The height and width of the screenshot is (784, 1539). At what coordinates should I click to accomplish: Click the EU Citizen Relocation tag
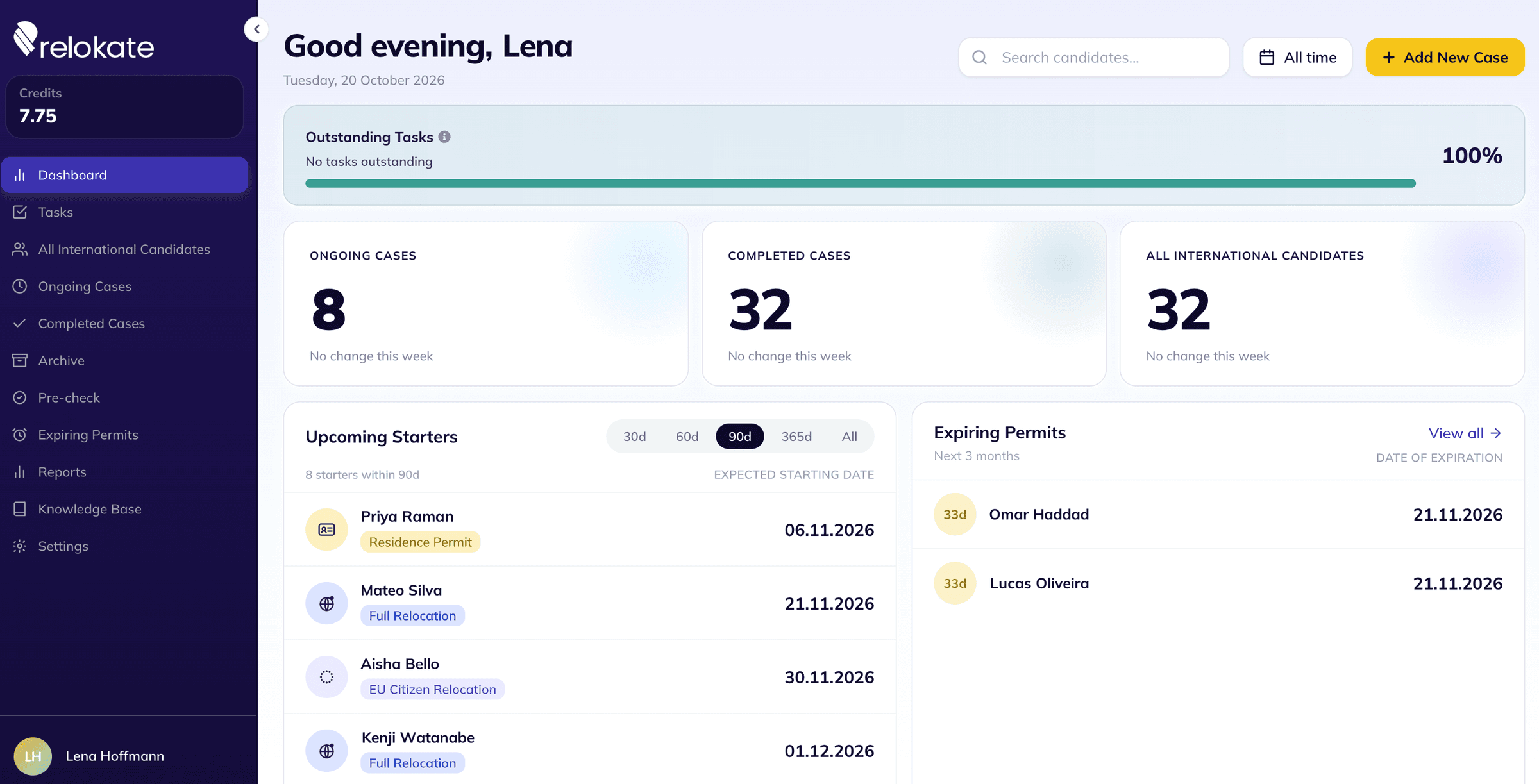coord(432,690)
